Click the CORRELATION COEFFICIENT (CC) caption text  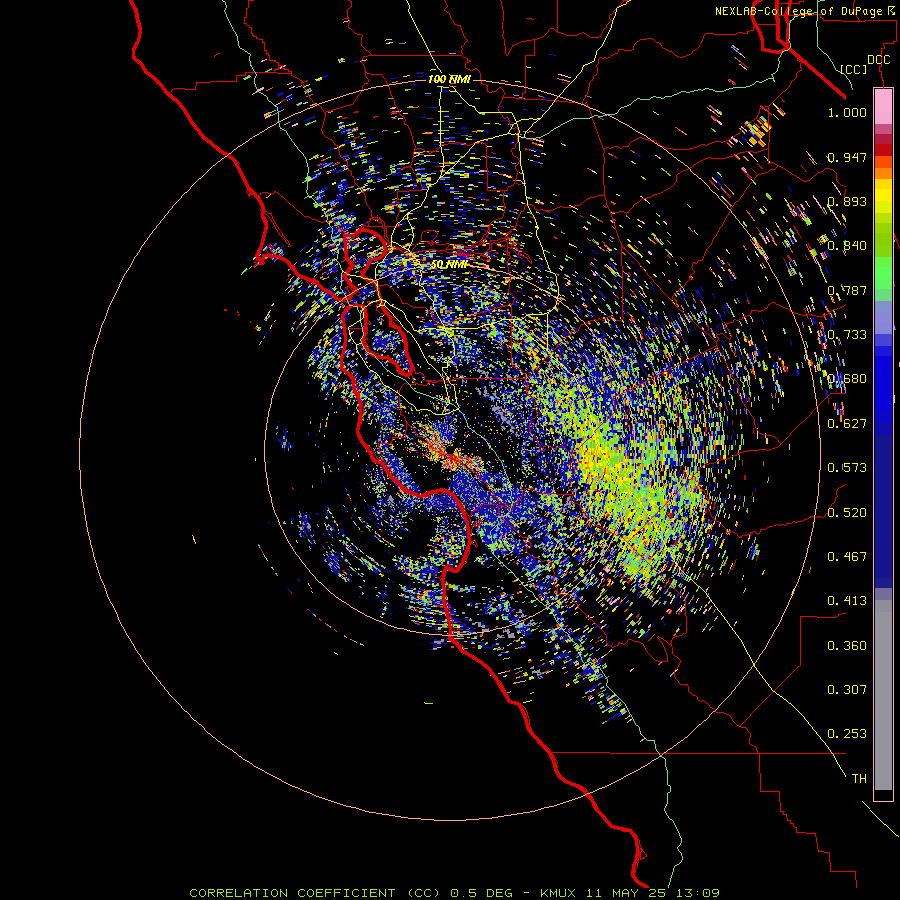tap(315, 893)
